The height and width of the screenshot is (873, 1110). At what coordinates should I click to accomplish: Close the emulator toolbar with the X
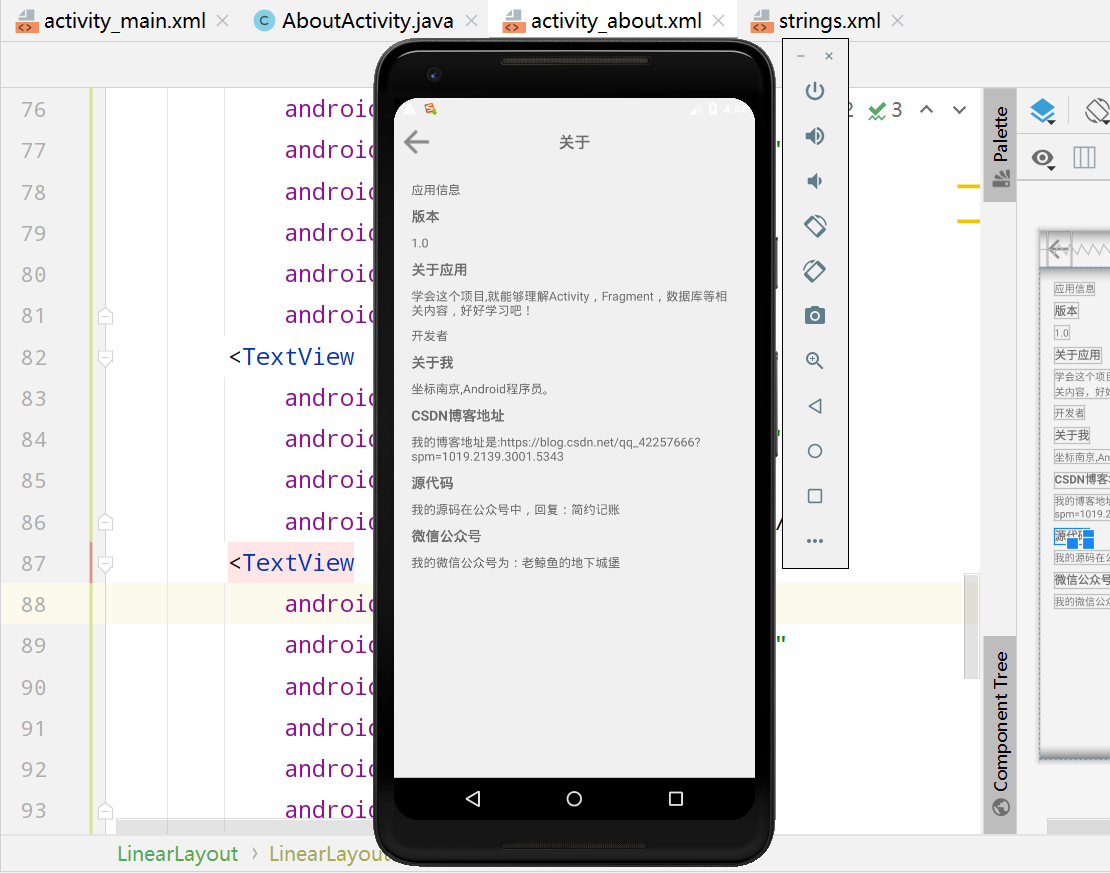(x=829, y=56)
